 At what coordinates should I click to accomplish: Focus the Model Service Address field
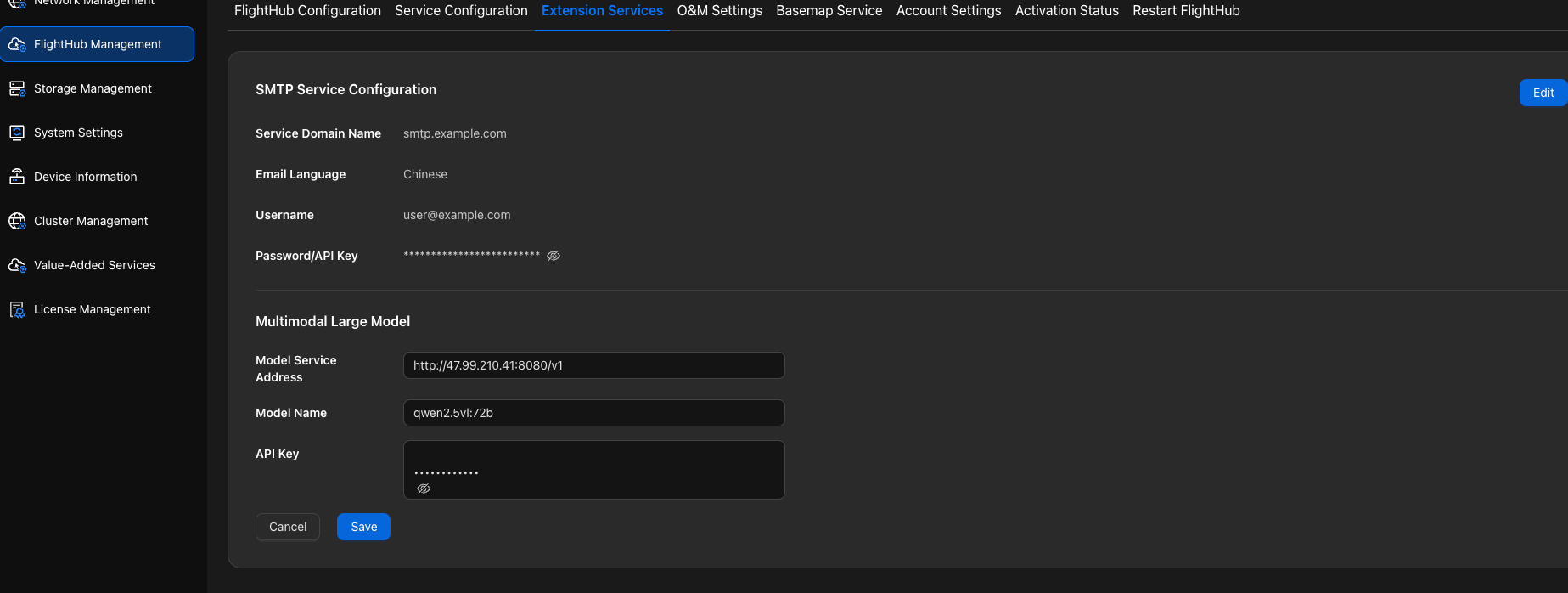pos(594,365)
